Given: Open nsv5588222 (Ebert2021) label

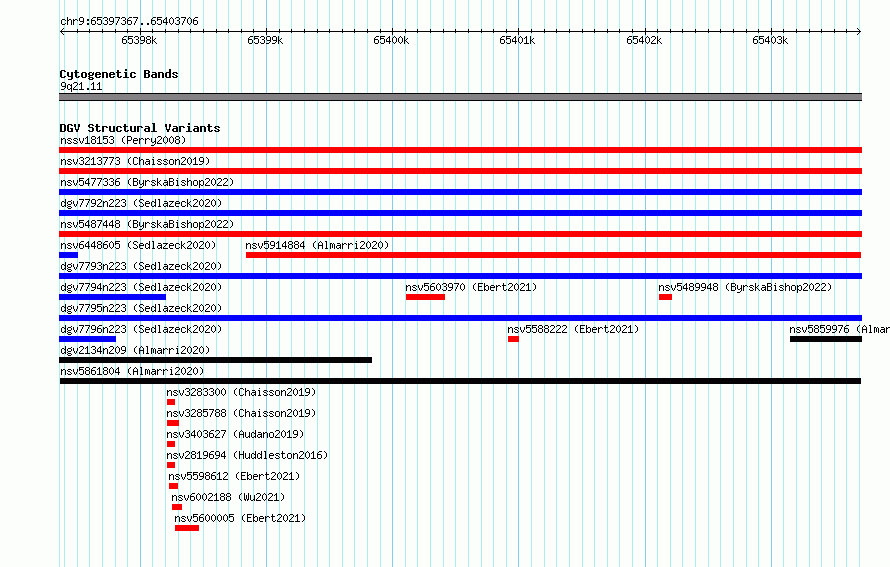Looking at the screenshot, I should 573,329.
